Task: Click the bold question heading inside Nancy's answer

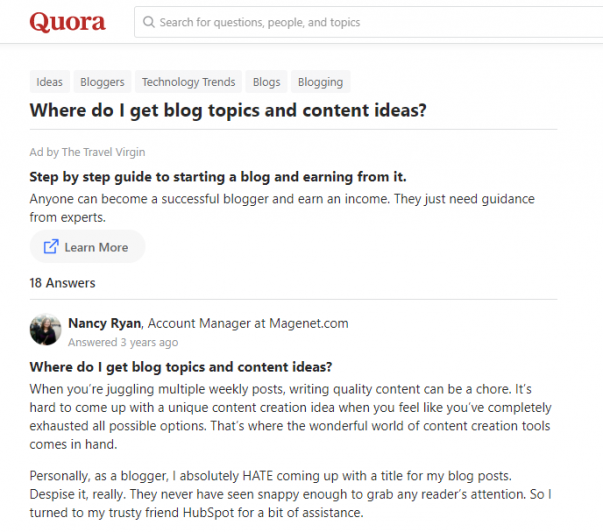Action: pos(181,367)
